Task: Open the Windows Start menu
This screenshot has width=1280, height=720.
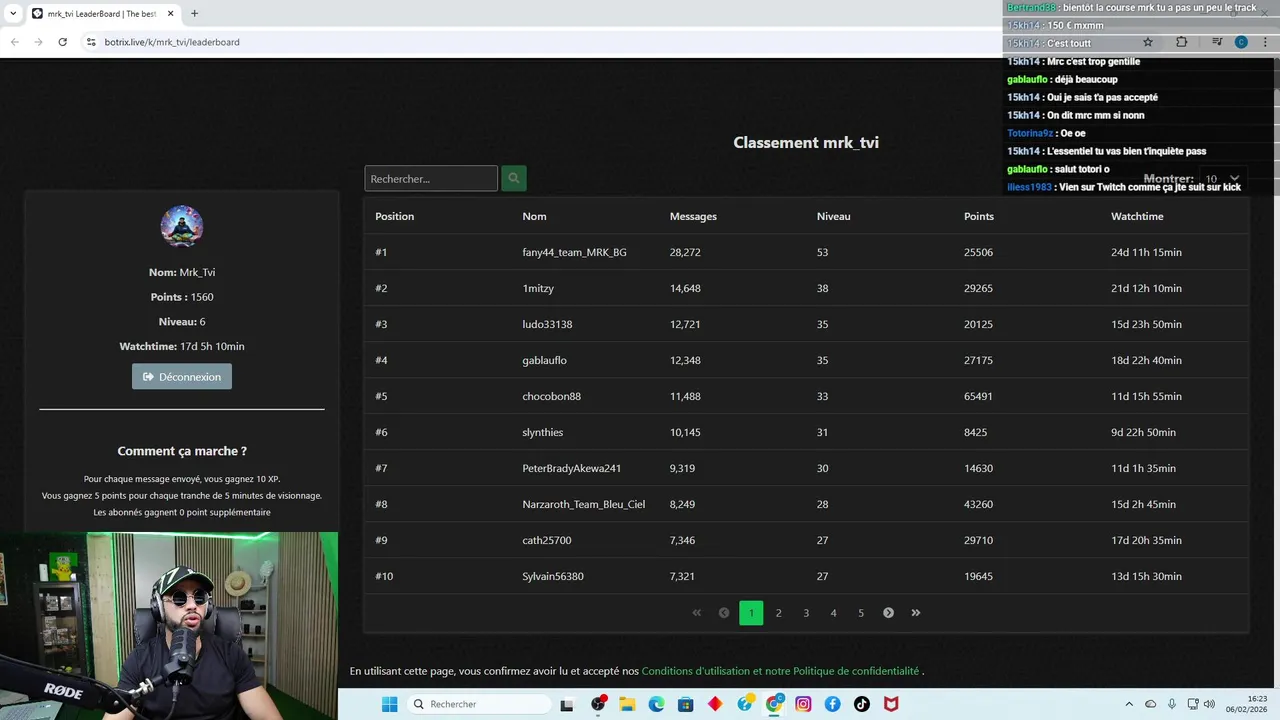Action: coord(389,704)
